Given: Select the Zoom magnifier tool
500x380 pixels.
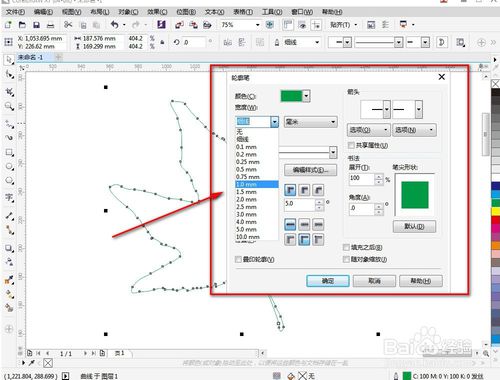Looking at the screenshot, I should tap(9, 107).
